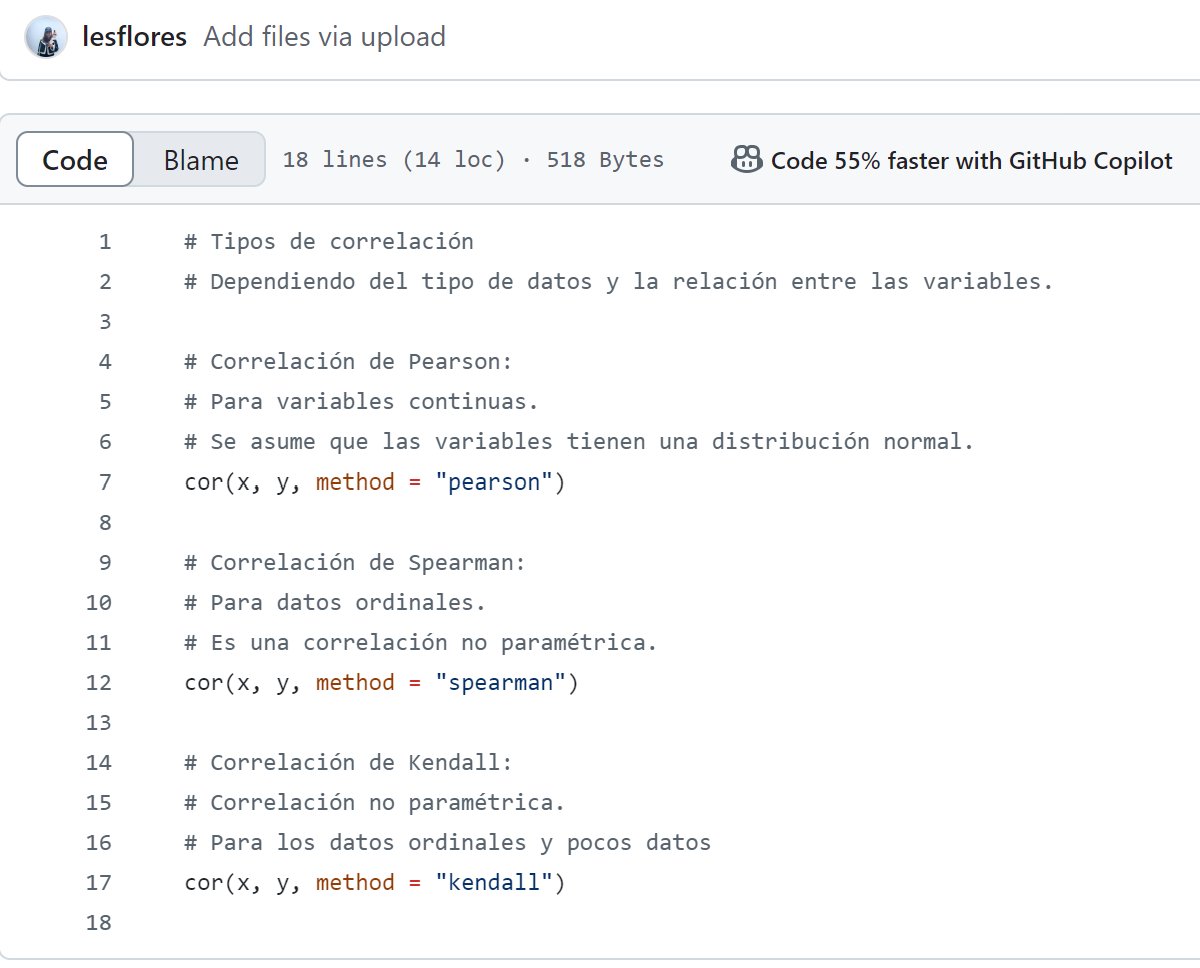
Task: Click the 'method' keyword on line 12
Action: [355, 682]
